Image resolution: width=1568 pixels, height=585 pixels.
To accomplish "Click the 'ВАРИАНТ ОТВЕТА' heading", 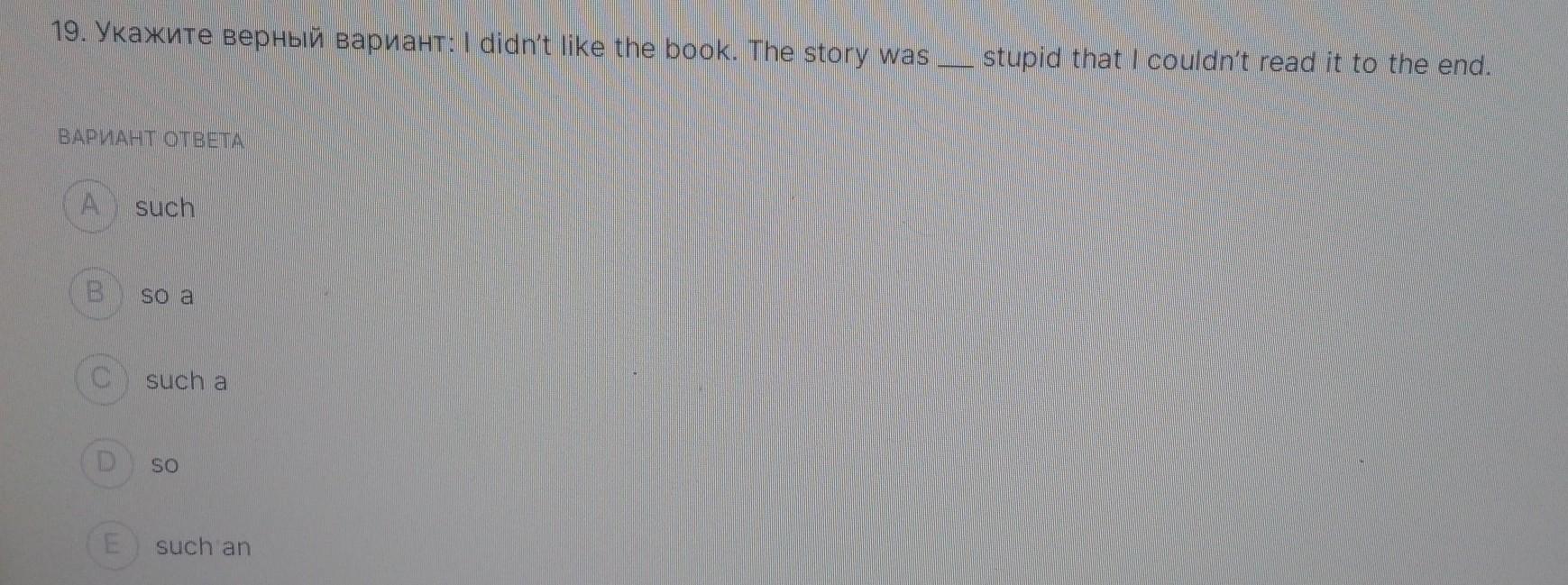I will (151, 140).
